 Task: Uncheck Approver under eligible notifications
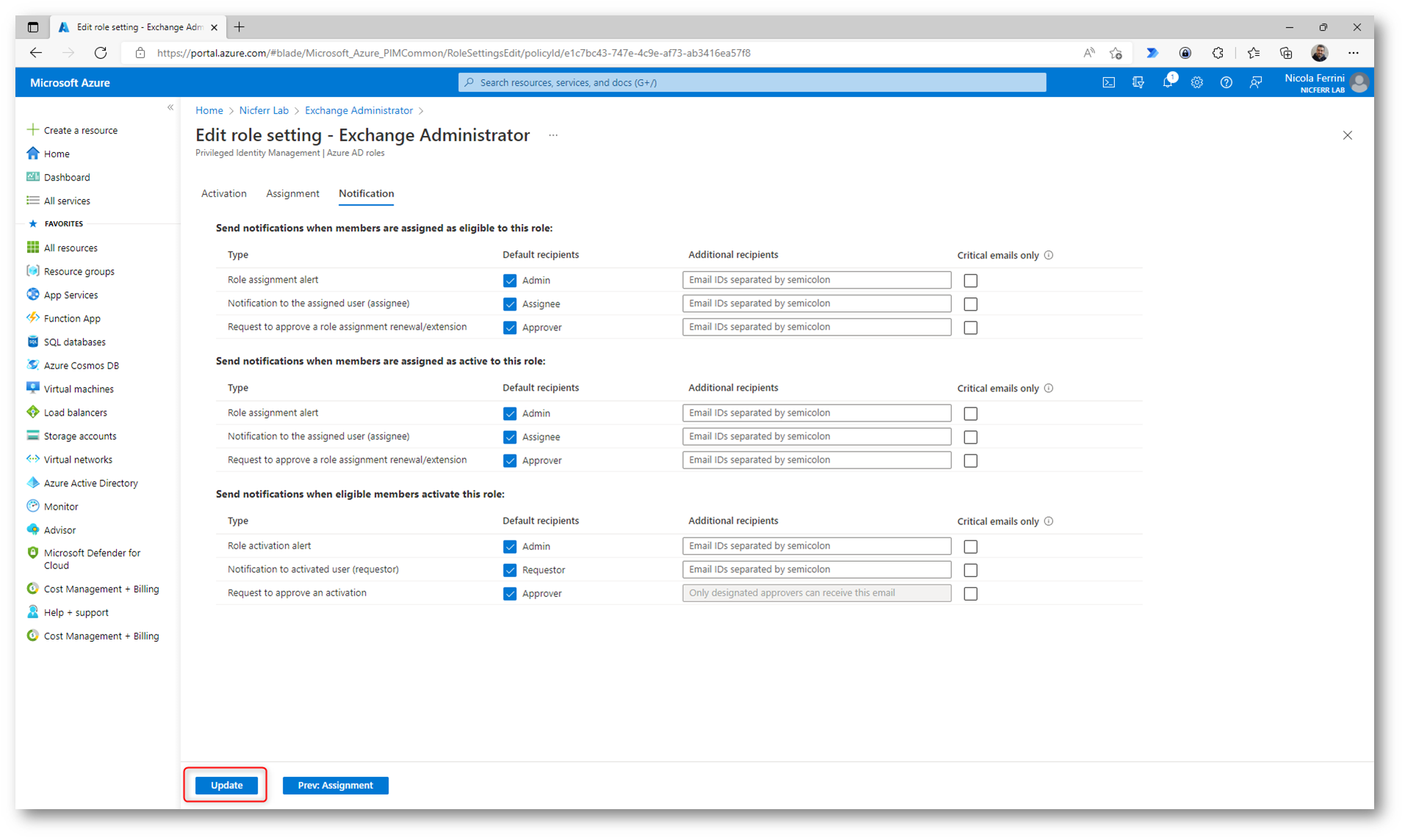click(510, 327)
